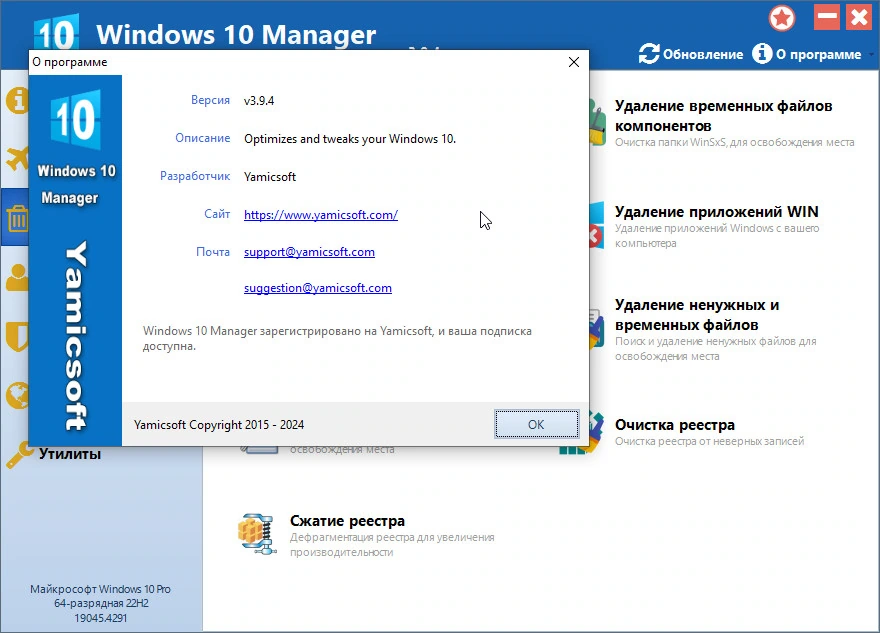Open Удаление приложений WIN
The image size is (880, 633).
tap(716, 212)
